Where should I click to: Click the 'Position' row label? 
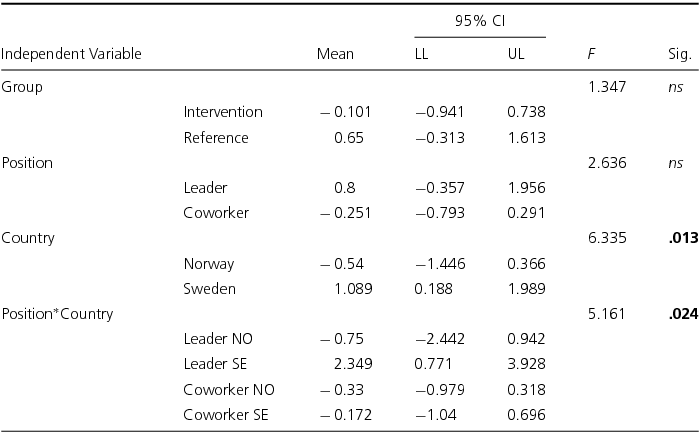27,162
